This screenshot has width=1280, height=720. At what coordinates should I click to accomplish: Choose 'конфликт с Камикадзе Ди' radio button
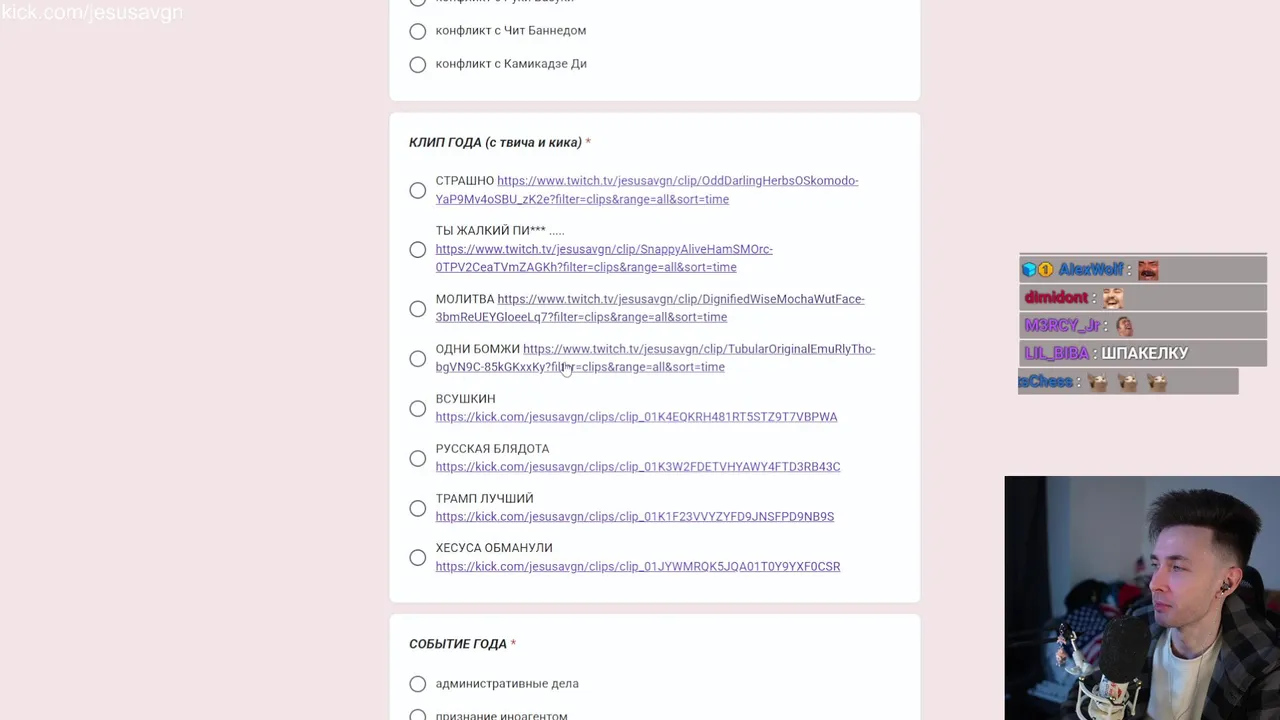tap(418, 64)
